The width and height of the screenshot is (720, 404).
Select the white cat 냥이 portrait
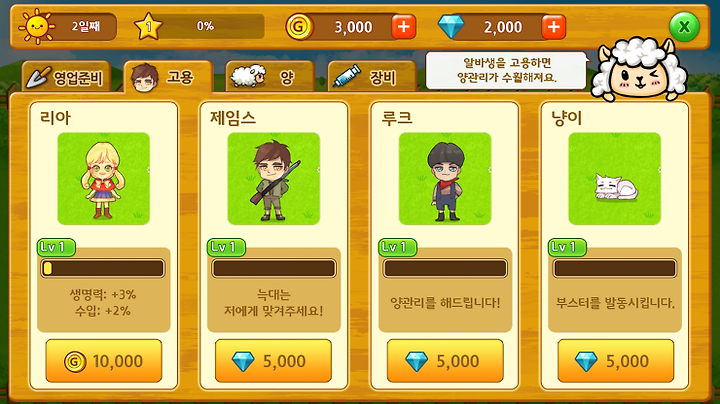[x=614, y=179]
